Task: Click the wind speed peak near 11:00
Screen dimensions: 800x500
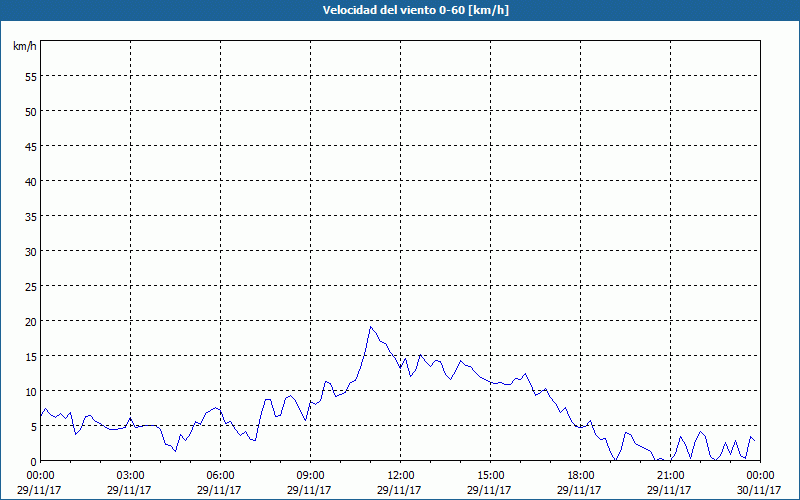Action: click(371, 327)
